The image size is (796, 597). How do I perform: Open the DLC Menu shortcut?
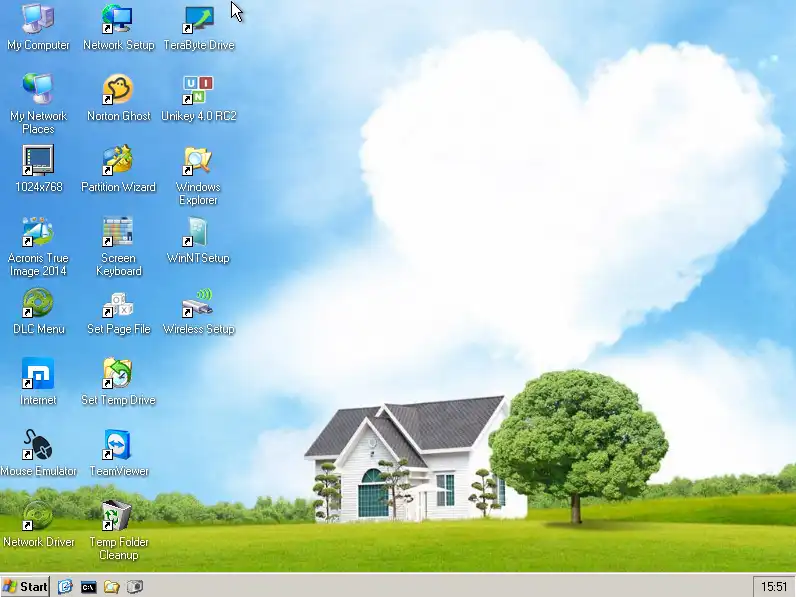pos(38,303)
